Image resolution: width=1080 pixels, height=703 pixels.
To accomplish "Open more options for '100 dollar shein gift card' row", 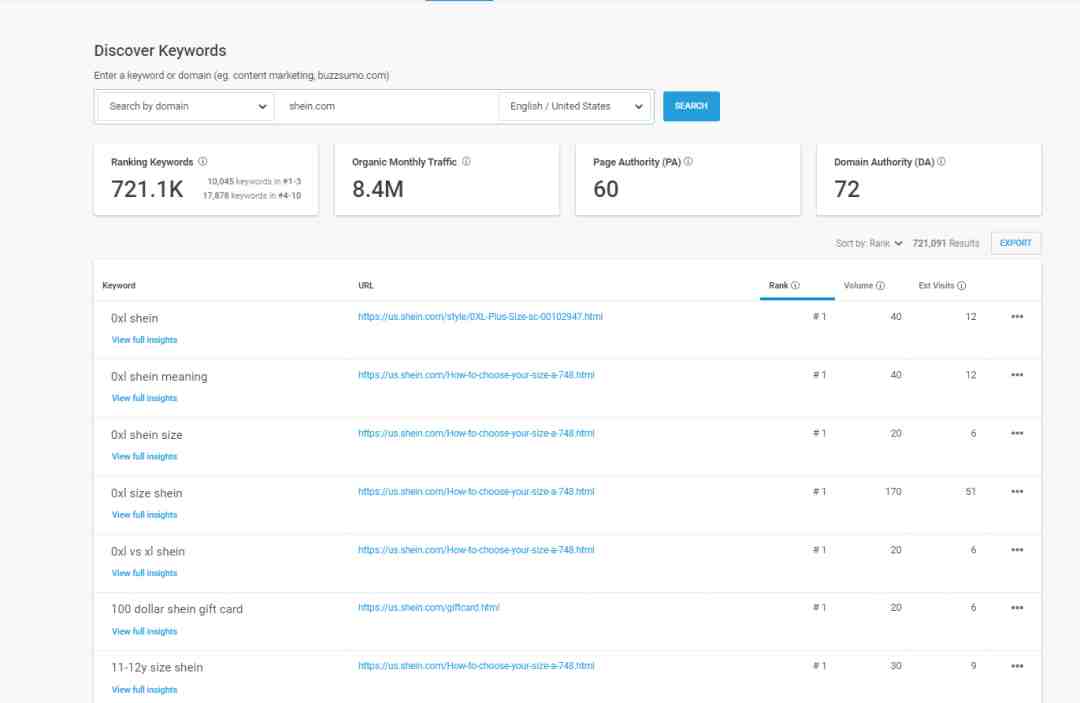I will pos(1017,608).
